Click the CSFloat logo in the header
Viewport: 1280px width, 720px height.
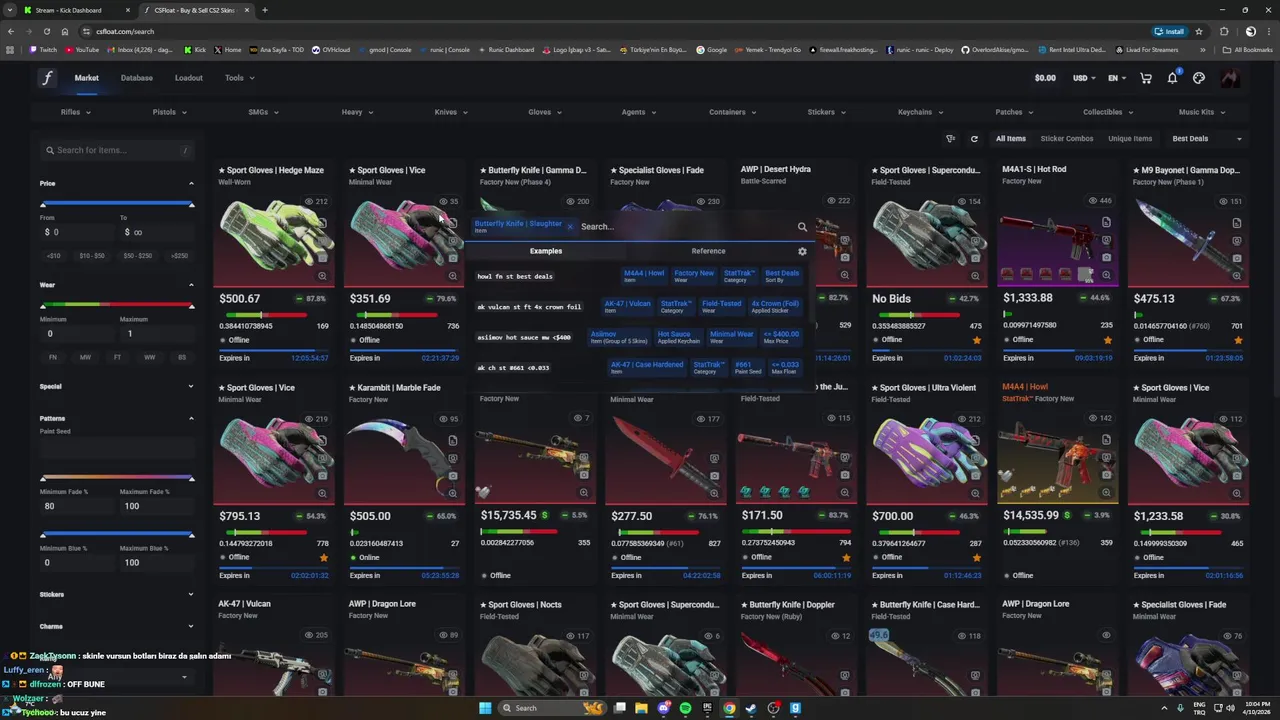point(47,78)
